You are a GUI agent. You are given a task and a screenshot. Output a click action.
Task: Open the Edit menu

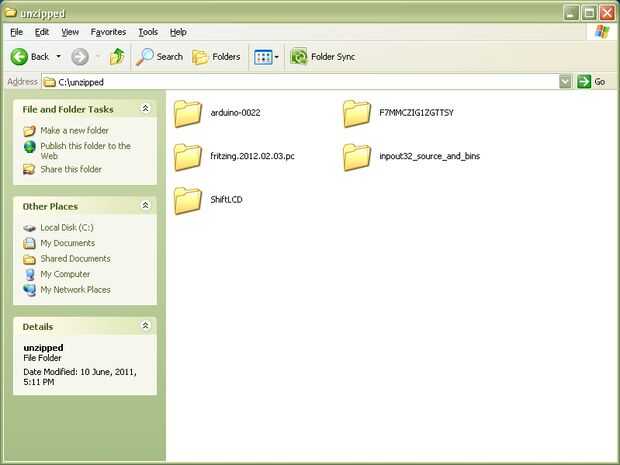point(42,32)
